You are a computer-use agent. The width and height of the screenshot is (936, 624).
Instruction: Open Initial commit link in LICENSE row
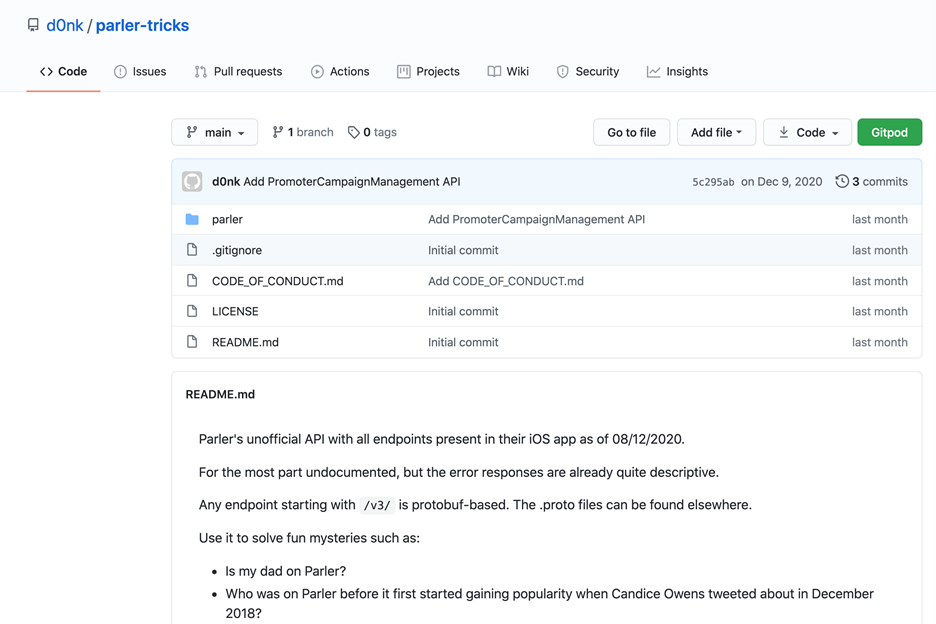tap(463, 311)
